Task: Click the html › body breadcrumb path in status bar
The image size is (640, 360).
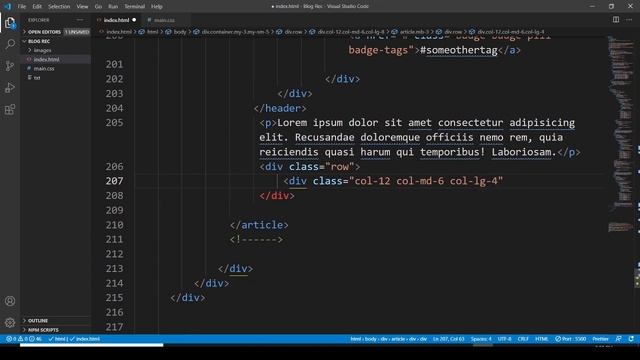Action: (x=388, y=339)
